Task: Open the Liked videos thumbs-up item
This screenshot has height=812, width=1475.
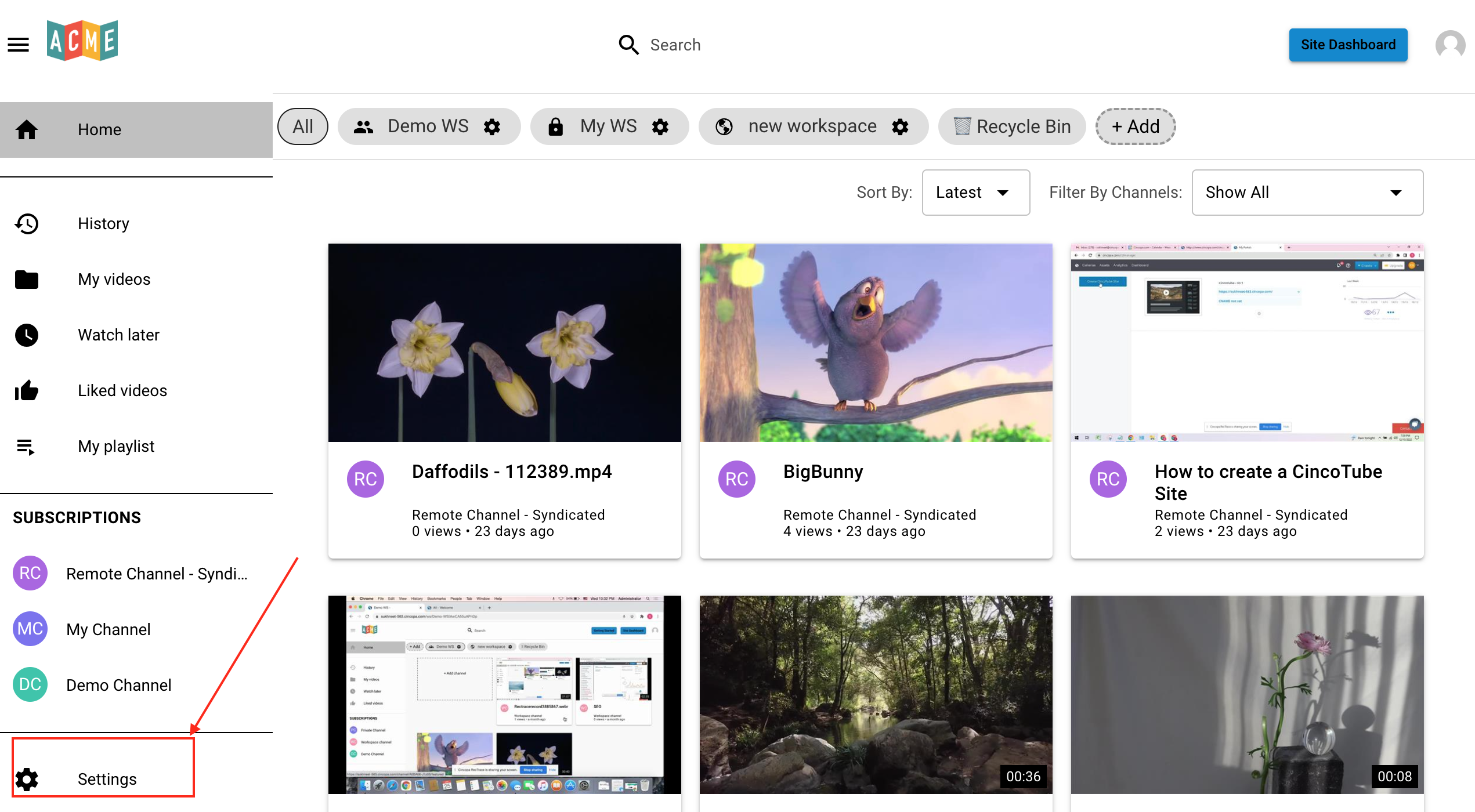Action: pos(122,390)
